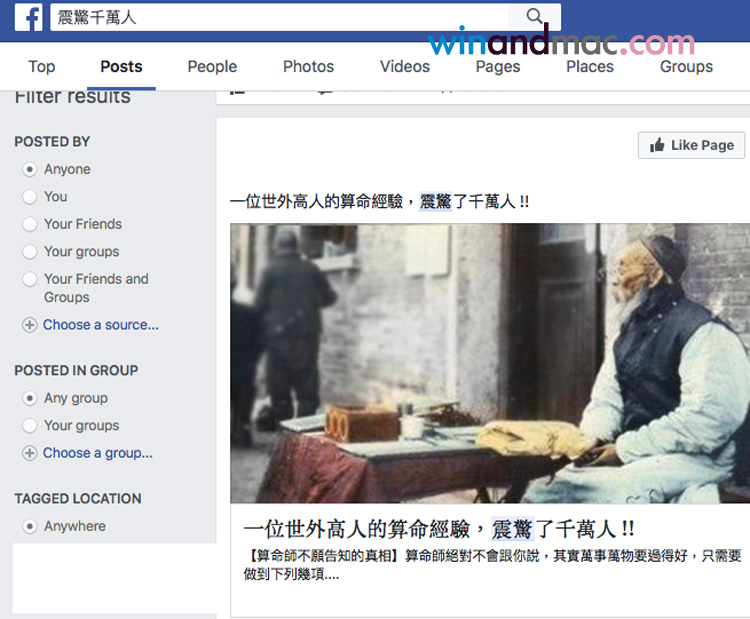Click the search magnifier icon
This screenshot has height=619, width=750.
534,16
